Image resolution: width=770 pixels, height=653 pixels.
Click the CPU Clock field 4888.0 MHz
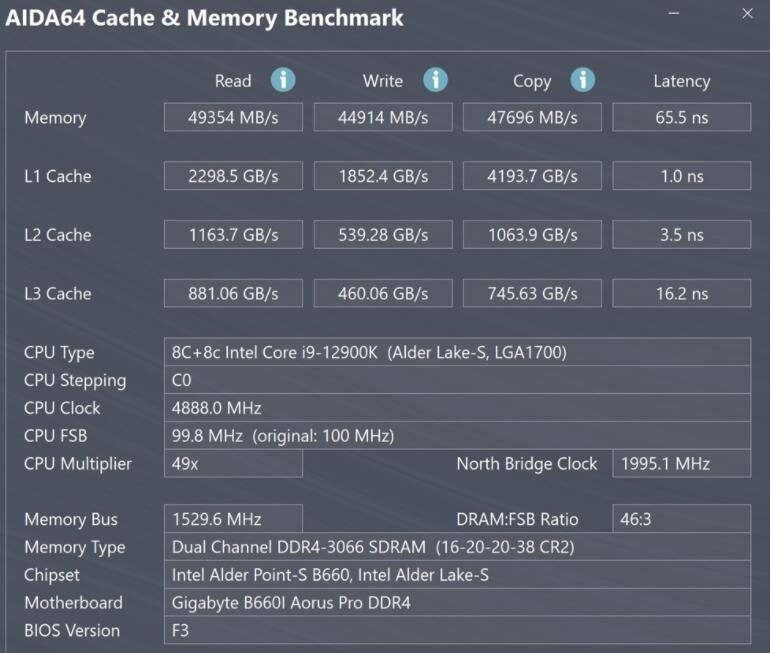[x=457, y=408]
